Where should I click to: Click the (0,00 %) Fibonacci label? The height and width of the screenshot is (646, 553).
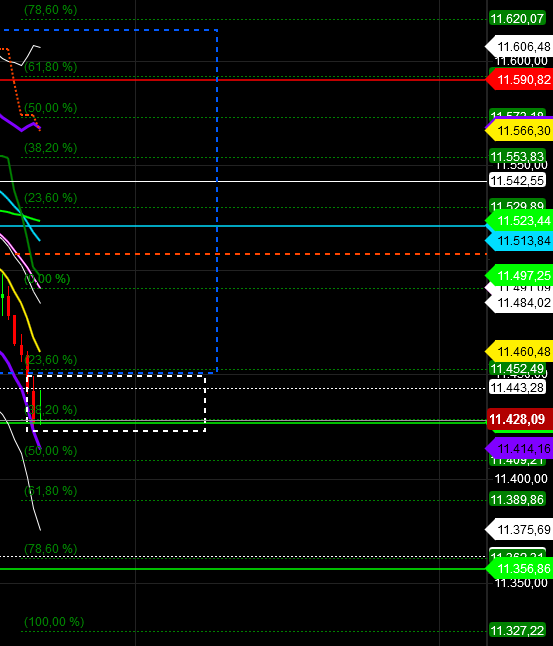click(47, 279)
